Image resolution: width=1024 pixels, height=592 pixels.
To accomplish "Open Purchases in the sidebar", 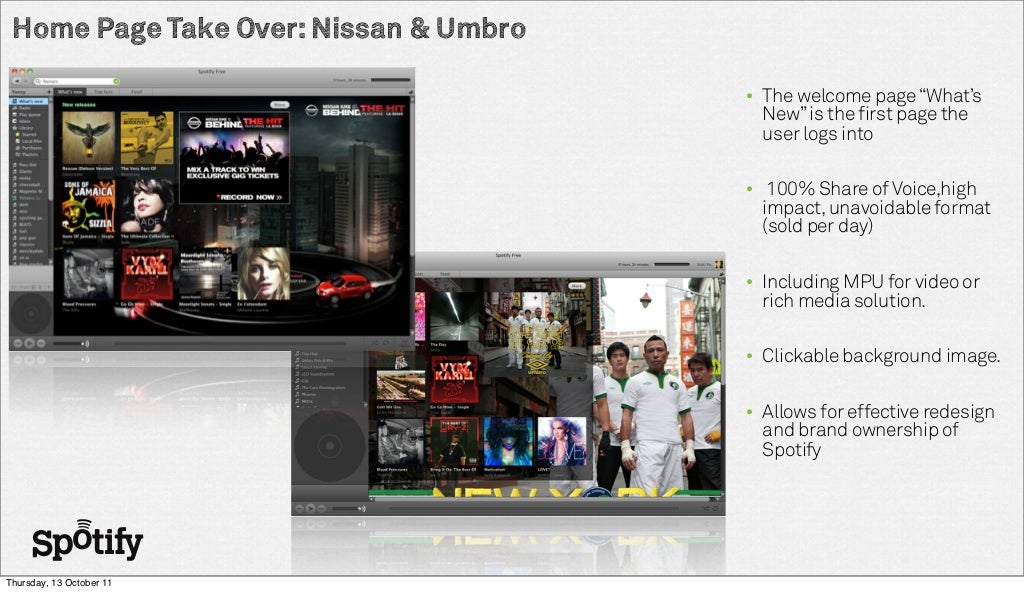I will (31, 148).
